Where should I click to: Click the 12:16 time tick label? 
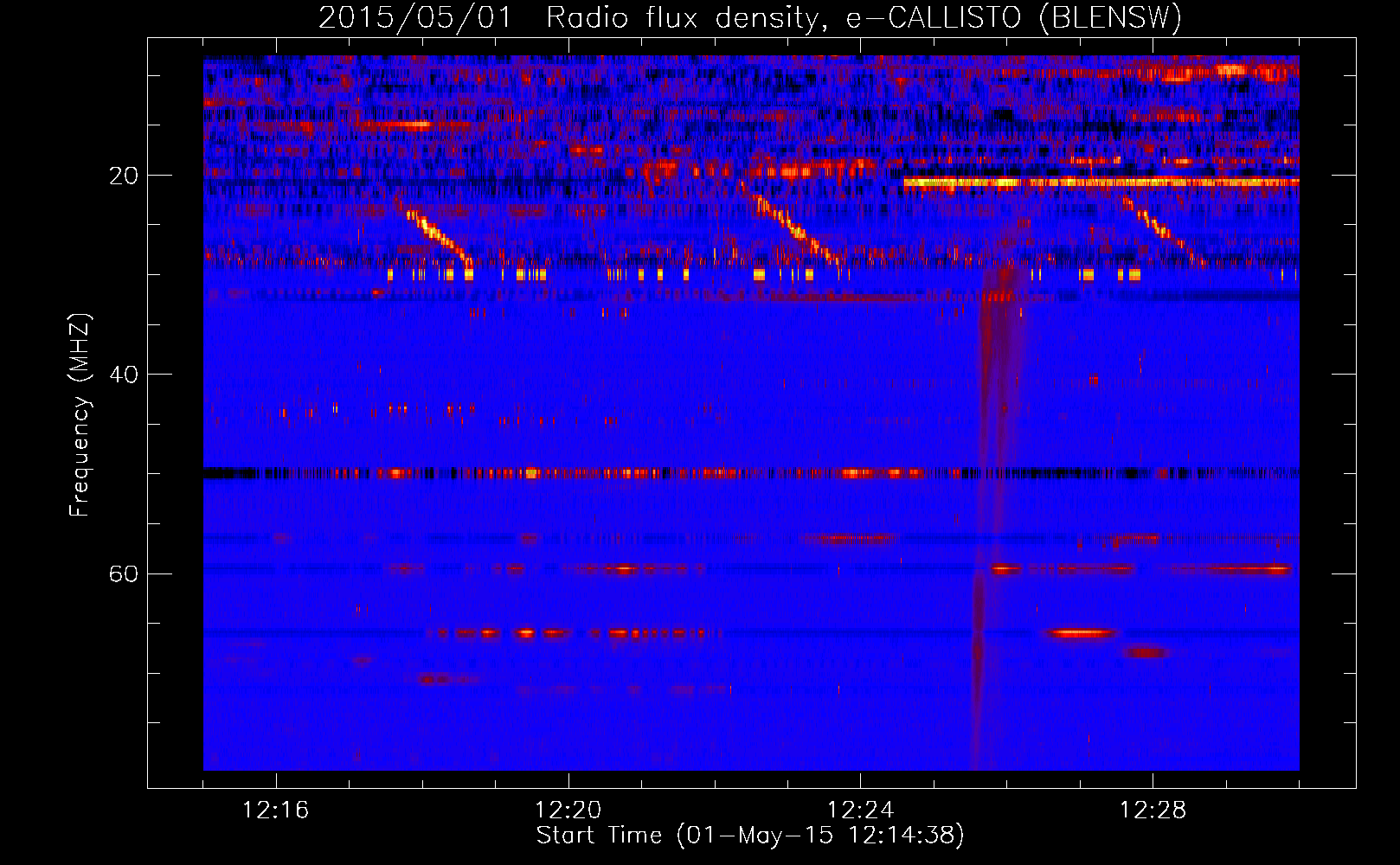pyautogui.click(x=276, y=811)
